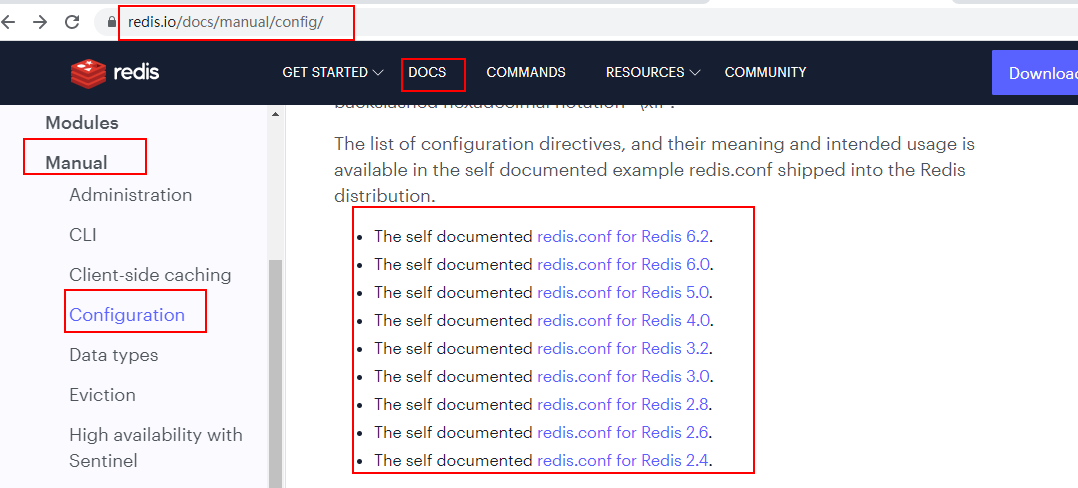Expand the RESOURCES dropdown menu
The width and height of the screenshot is (1078, 488).
click(x=652, y=72)
